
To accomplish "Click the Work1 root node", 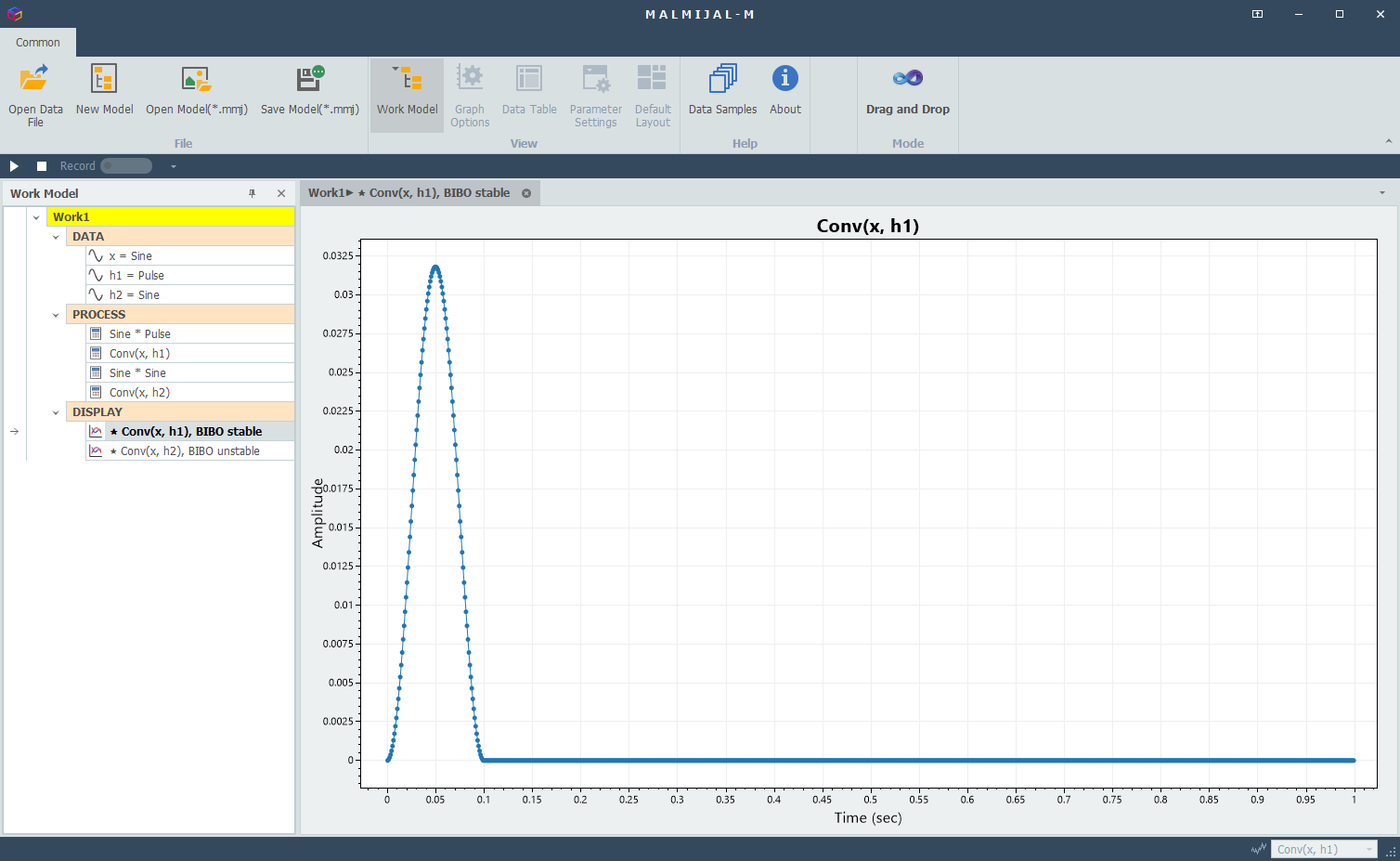I will (x=171, y=217).
